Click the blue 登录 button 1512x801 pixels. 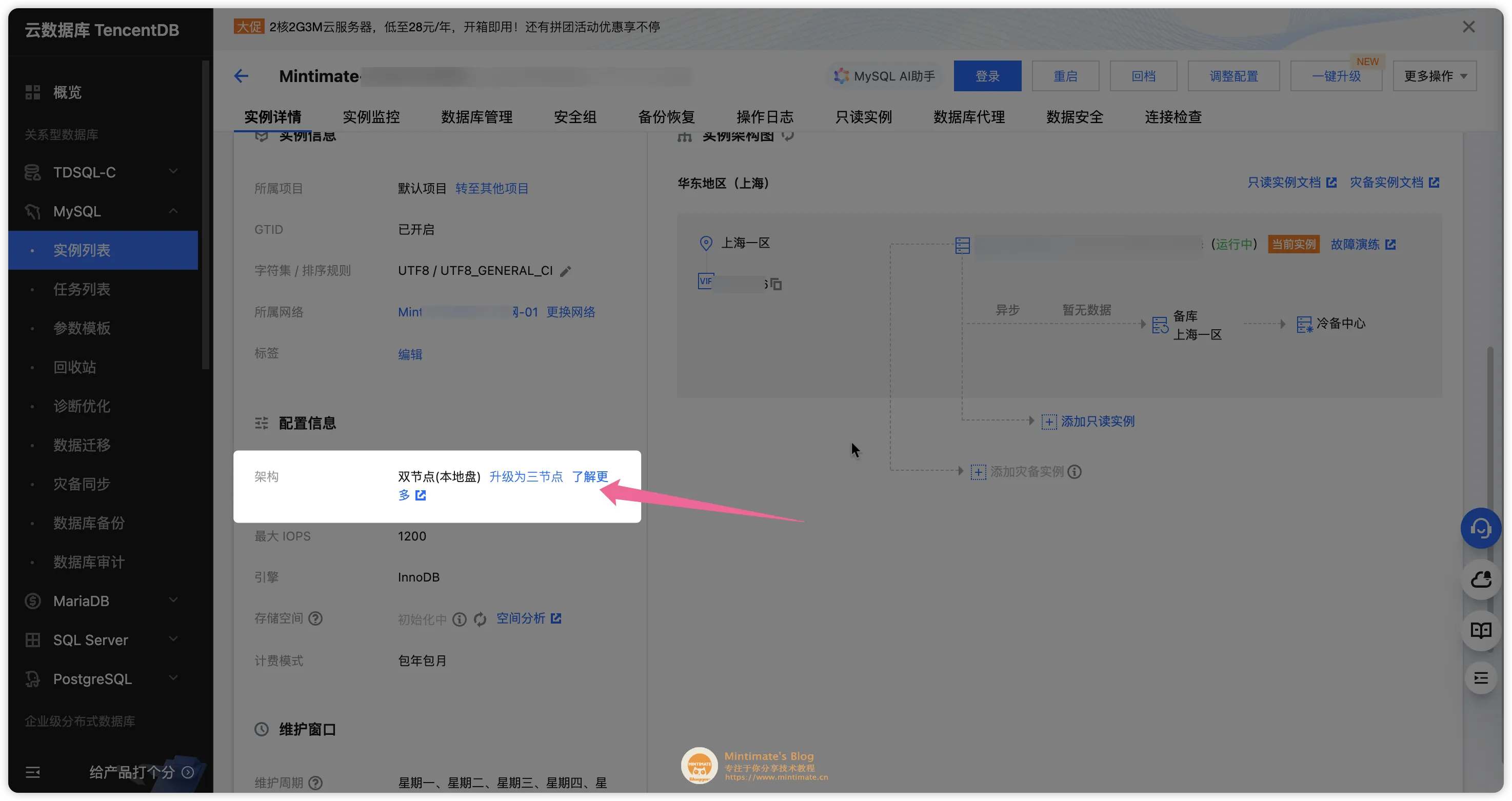tap(987, 76)
